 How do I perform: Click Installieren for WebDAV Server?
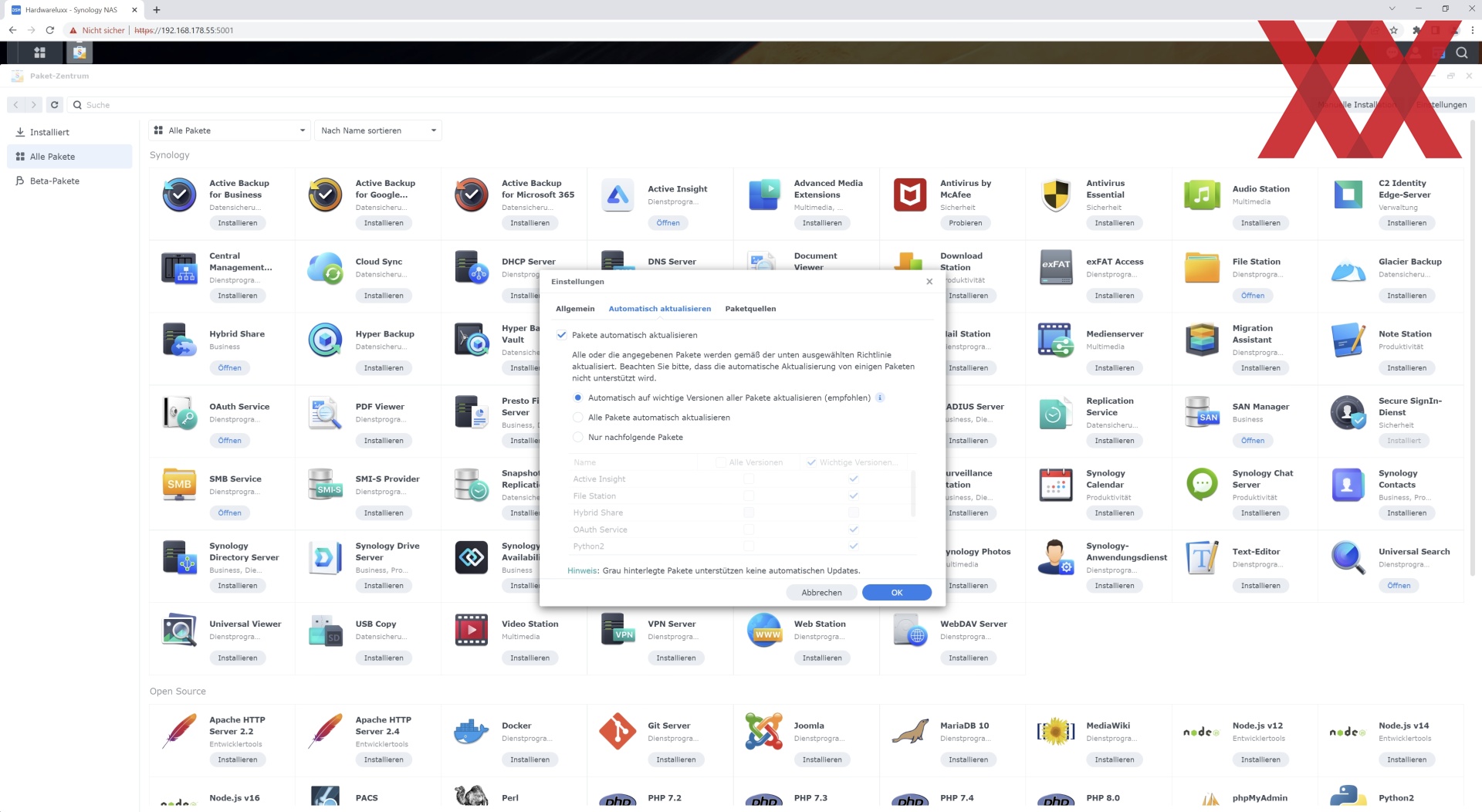pyautogui.click(x=968, y=658)
